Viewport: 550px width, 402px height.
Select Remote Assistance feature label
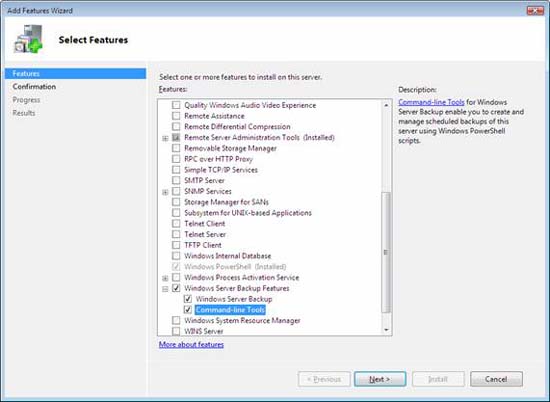tap(214, 116)
